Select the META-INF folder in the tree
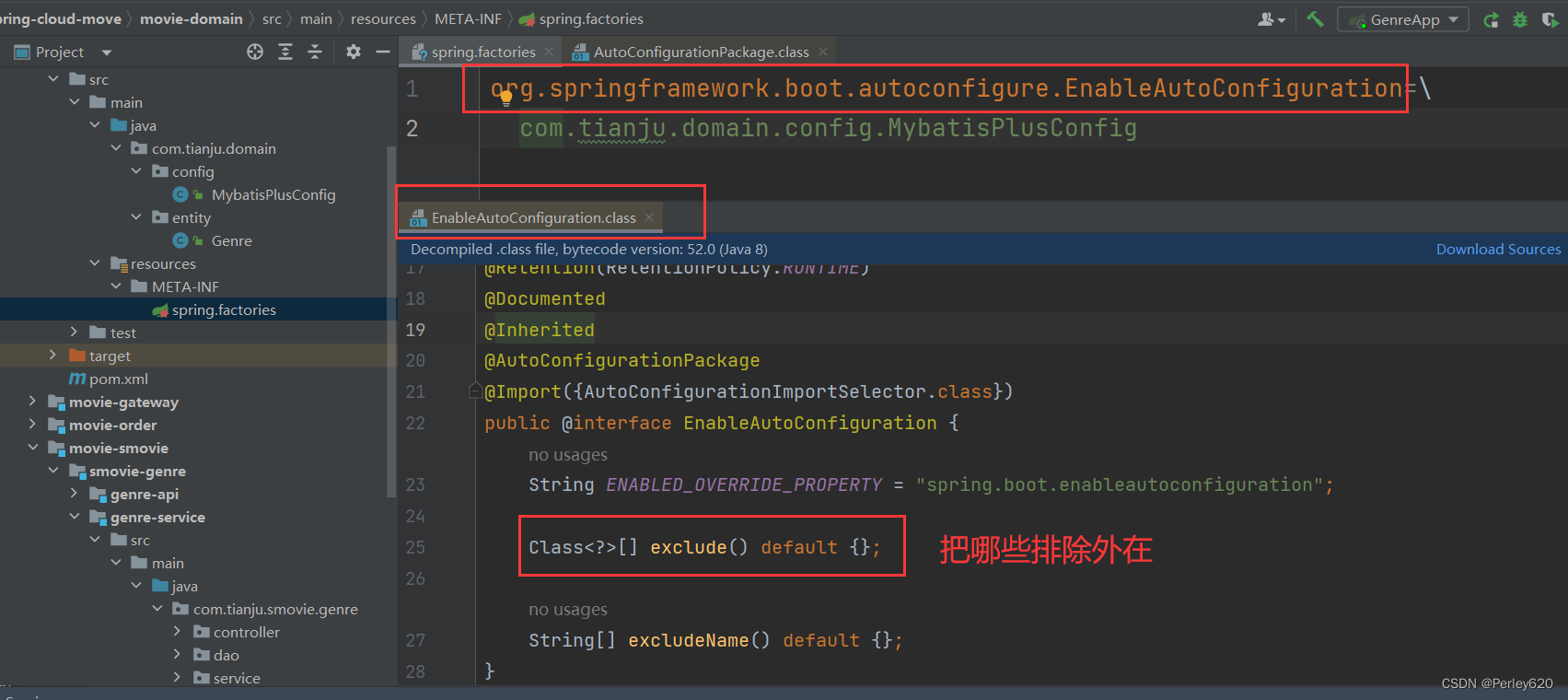This screenshot has width=1568, height=700. pos(185,286)
